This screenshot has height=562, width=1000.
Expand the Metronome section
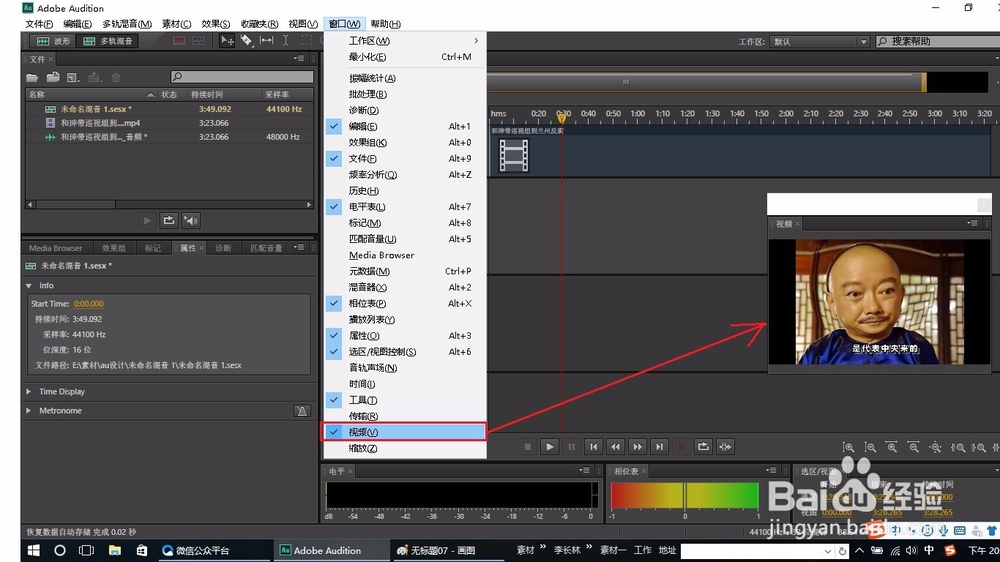(x=29, y=411)
